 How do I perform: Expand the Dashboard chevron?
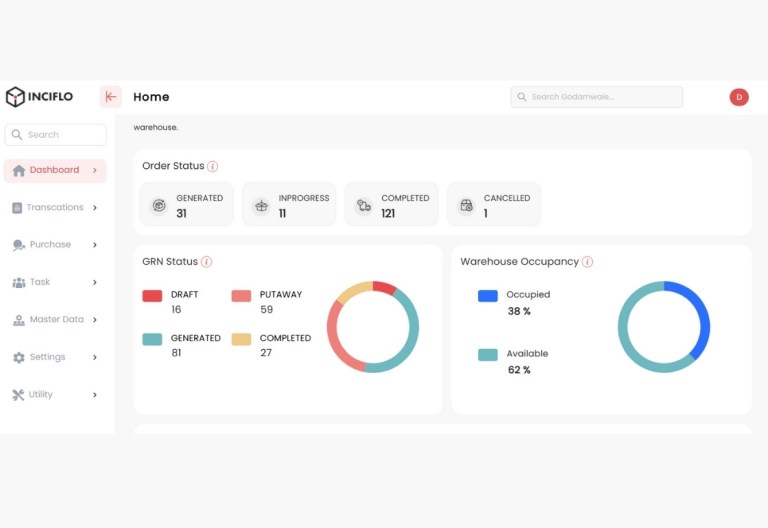[95, 170]
